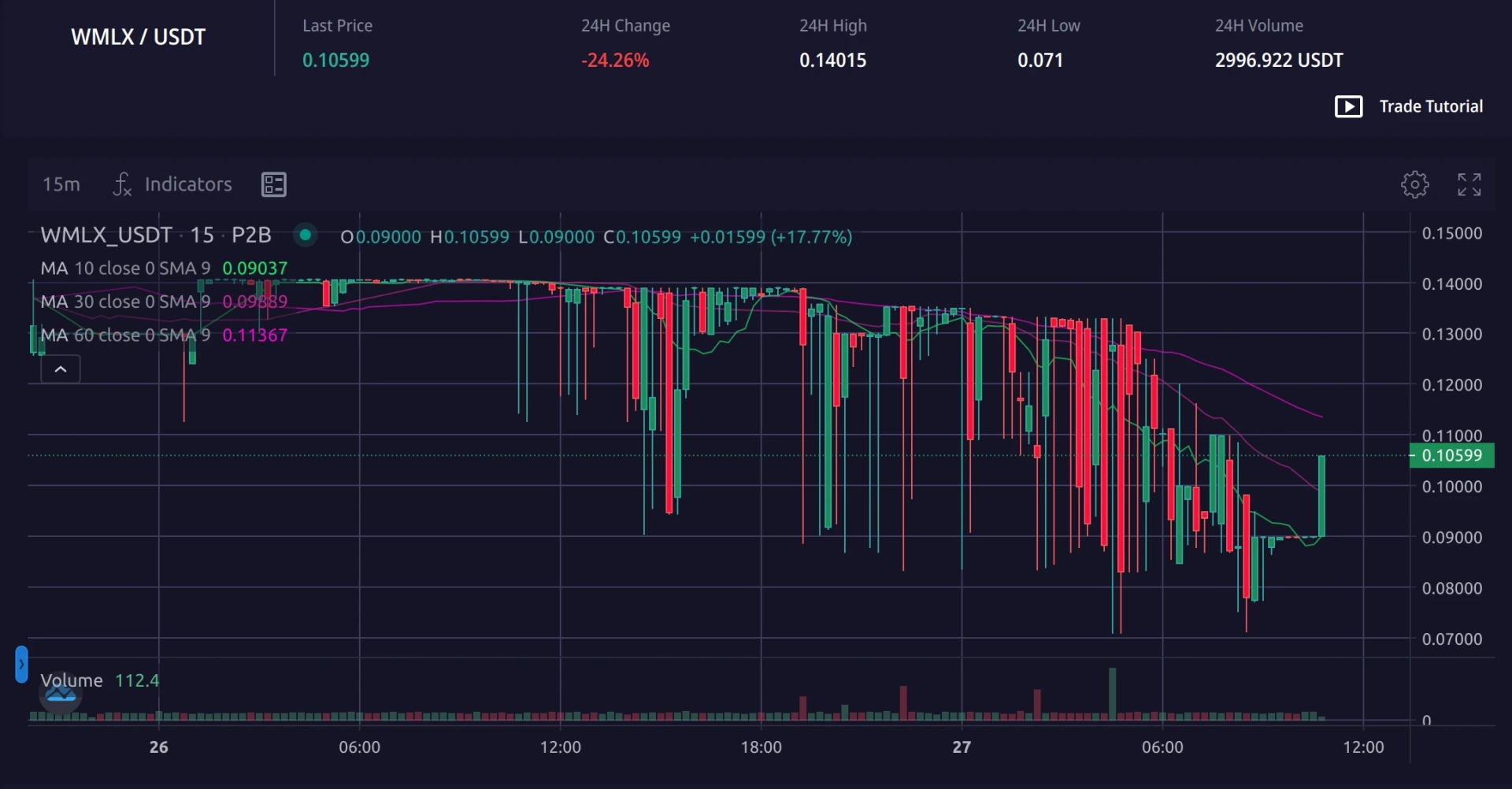Click the Trade Tutorial play icon

tap(1348, 106)
